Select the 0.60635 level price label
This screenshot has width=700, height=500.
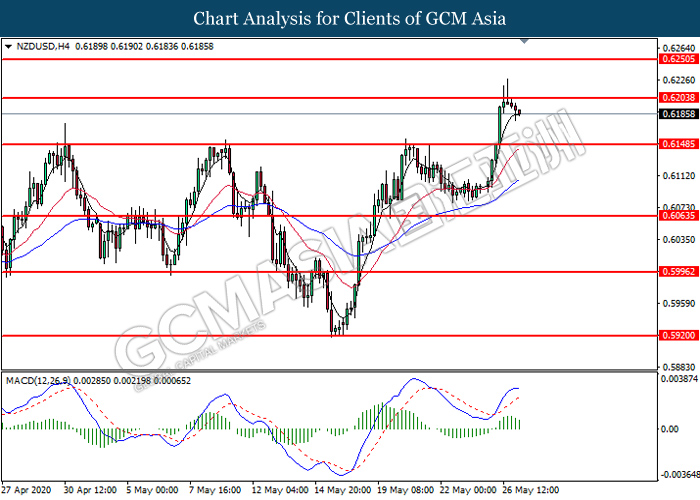tap(679, 216)
